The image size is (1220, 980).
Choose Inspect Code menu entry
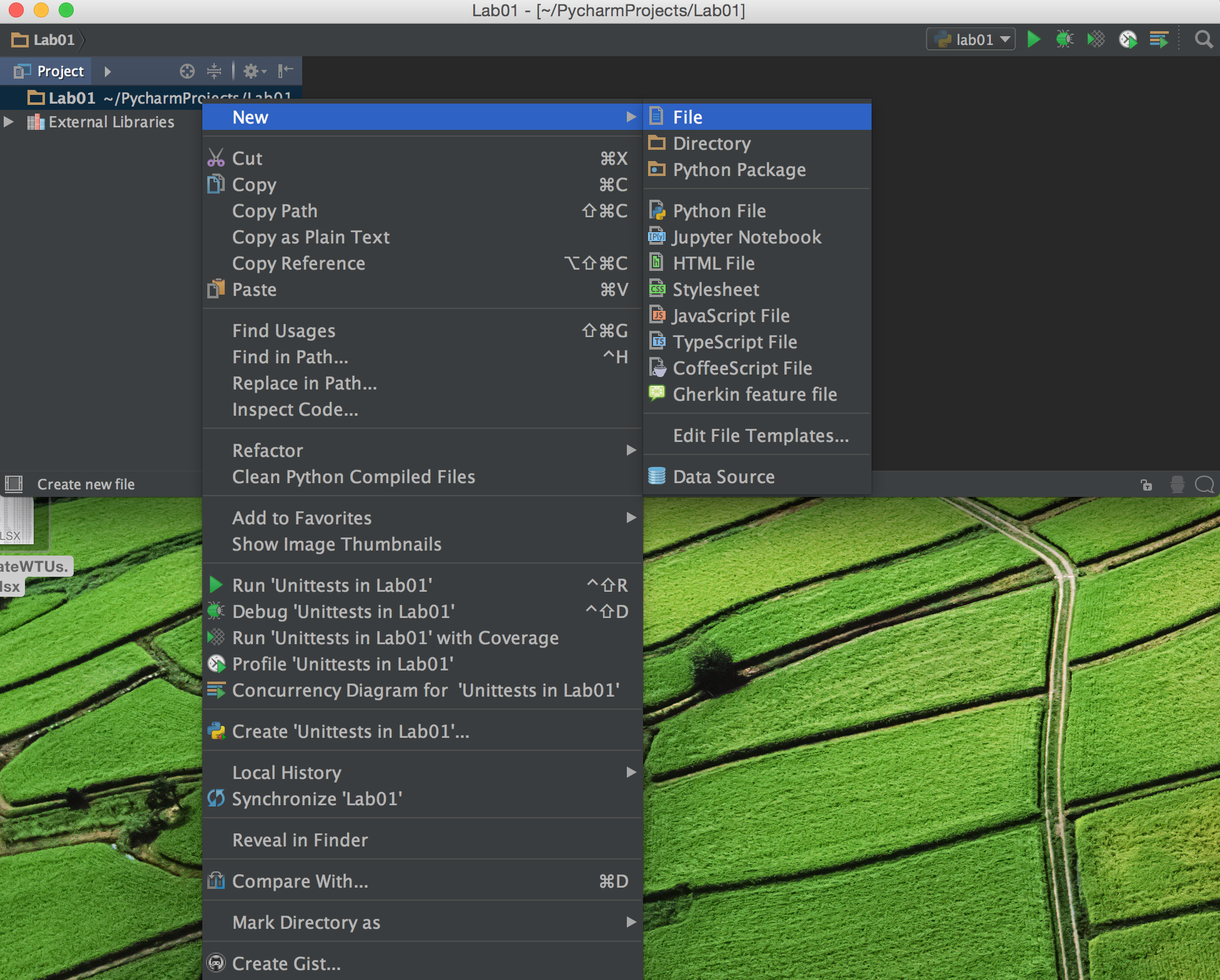[x=423, y=409]
